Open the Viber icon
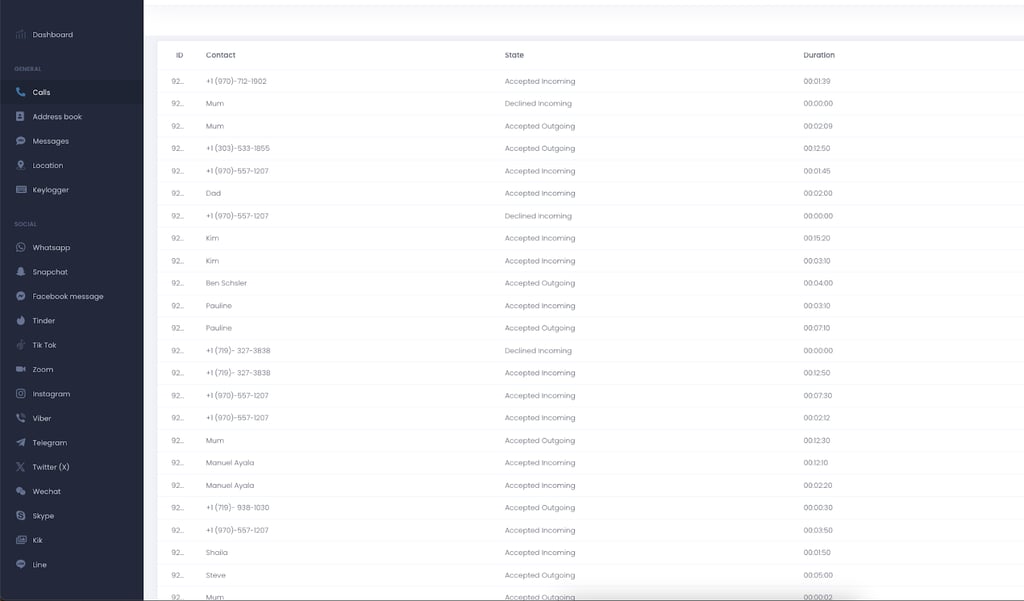Screen dimensions: 1024x601 [21, 418]
